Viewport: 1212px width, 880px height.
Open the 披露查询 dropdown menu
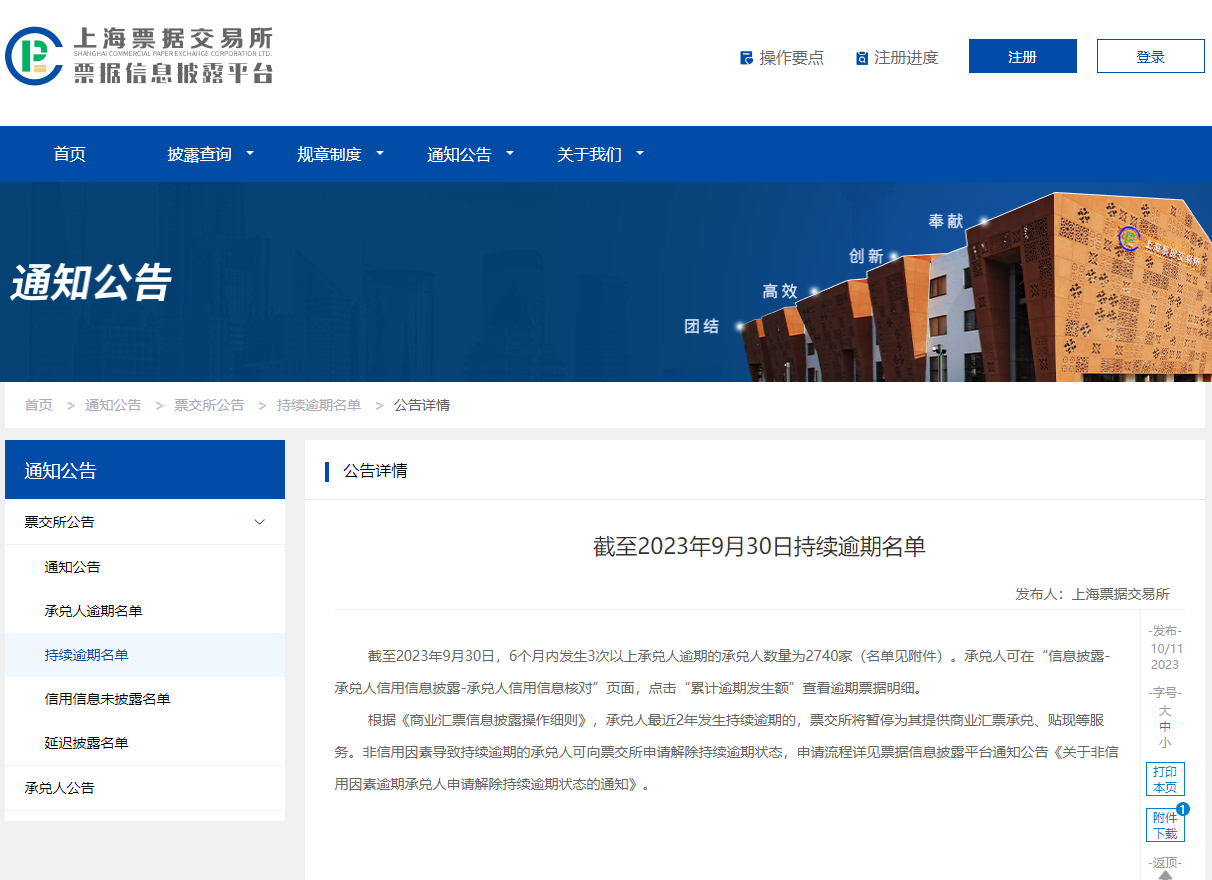click(210, 154)
